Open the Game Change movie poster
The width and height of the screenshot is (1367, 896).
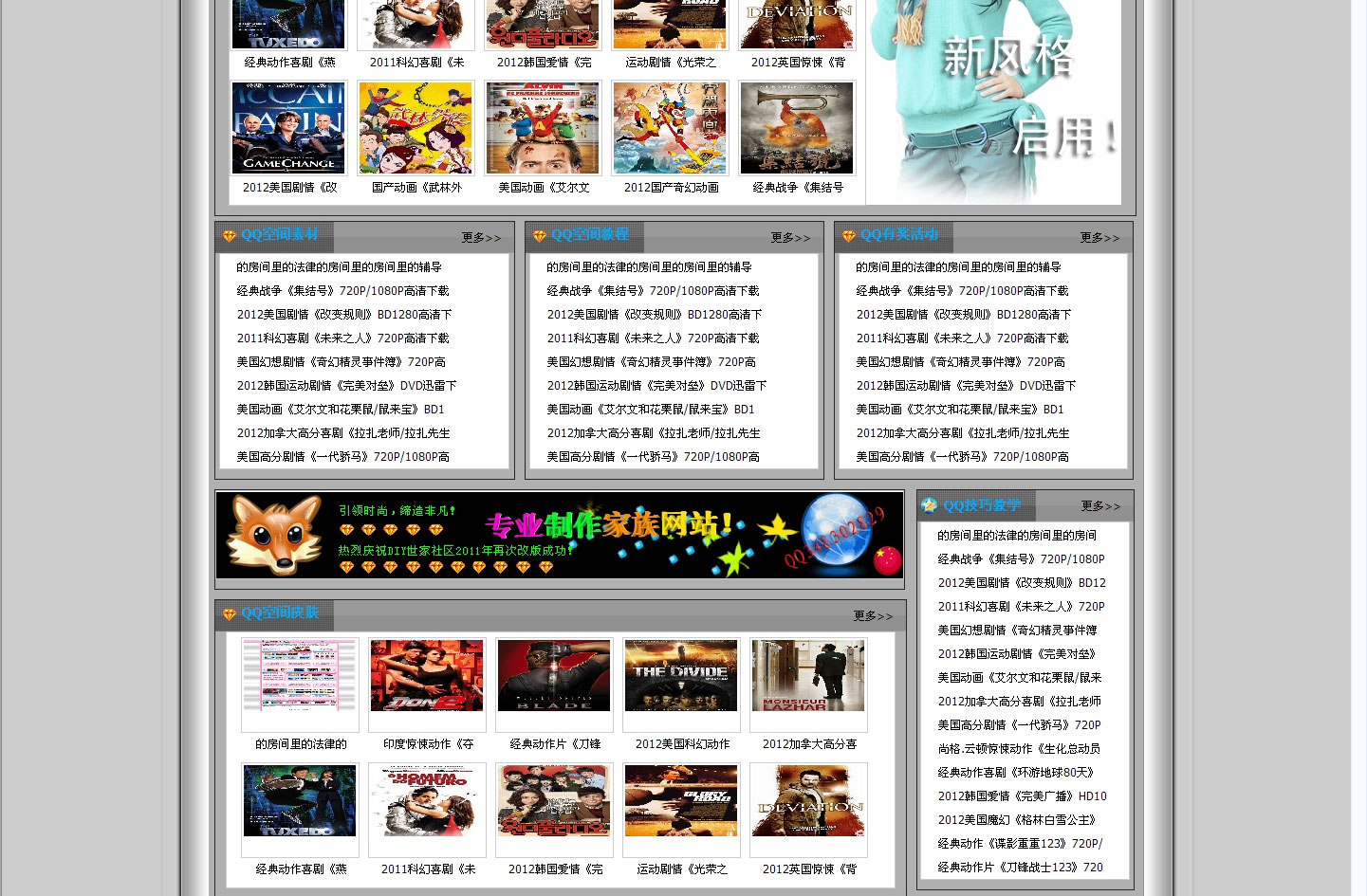coord(289,128)
